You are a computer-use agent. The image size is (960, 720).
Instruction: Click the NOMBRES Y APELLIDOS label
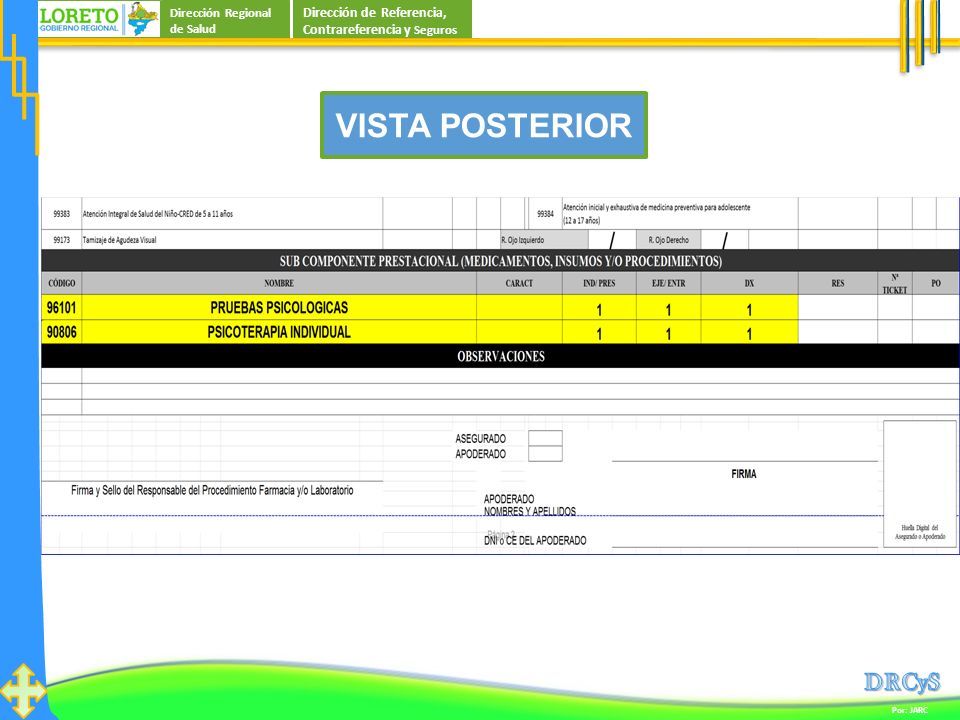pos(530,511)
